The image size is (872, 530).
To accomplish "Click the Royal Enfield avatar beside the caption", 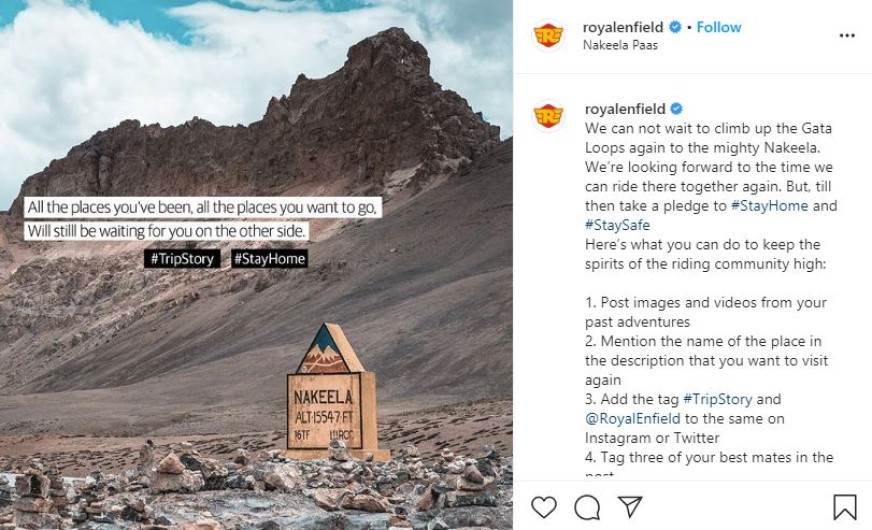I will click(x=549, y=116).
